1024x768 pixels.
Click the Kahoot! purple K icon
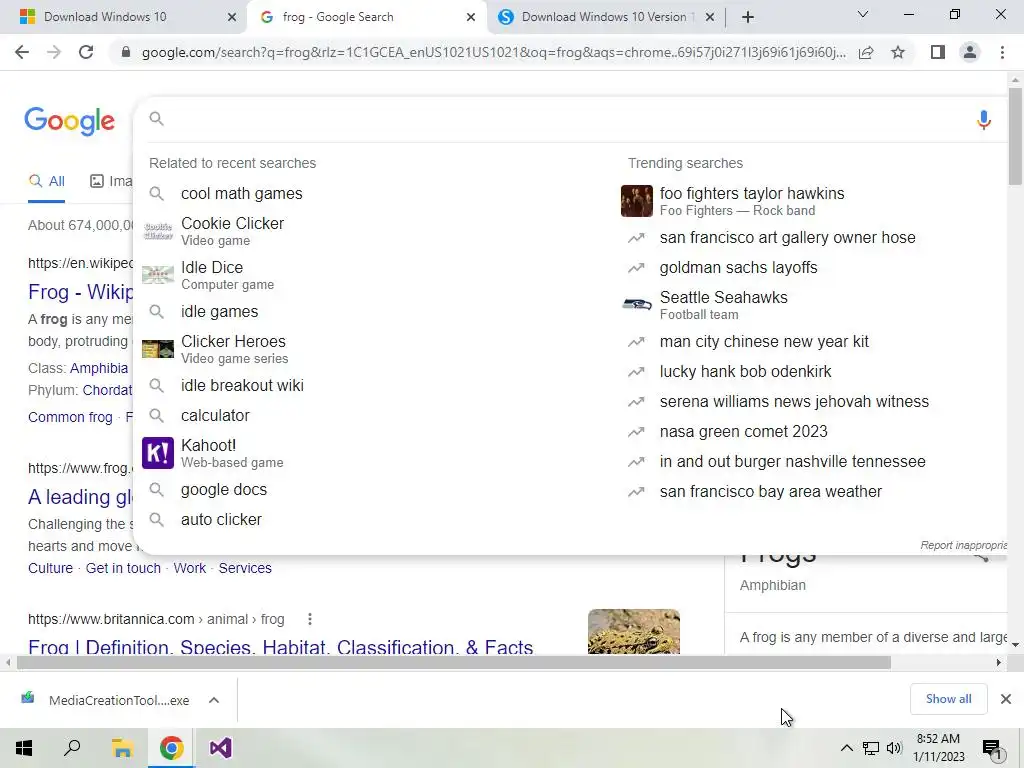(x=158, y=453)
